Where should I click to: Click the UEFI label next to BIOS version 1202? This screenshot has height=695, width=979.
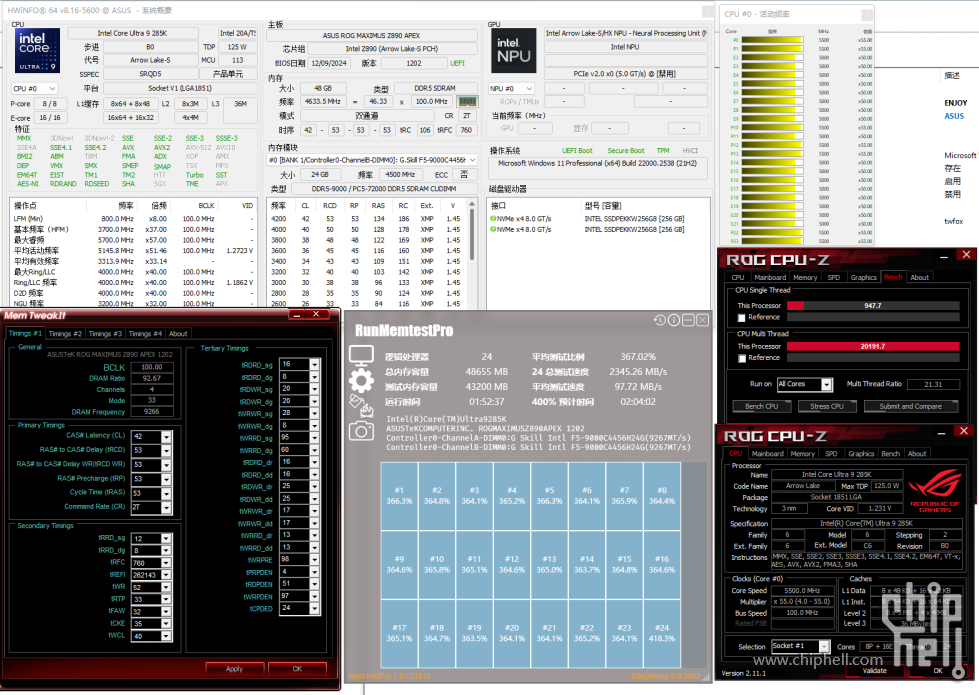tap(457, 63)
